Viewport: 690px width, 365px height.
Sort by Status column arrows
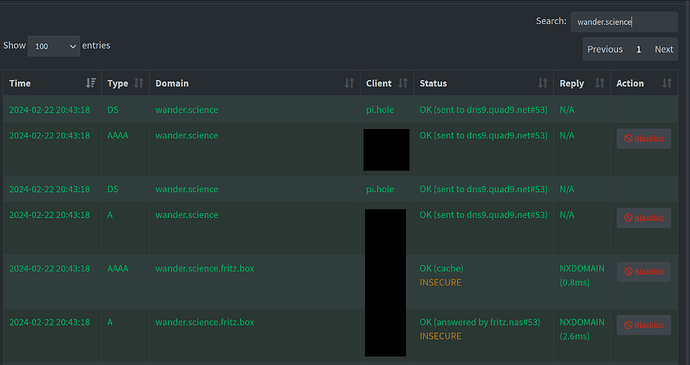tap(543, 83)
